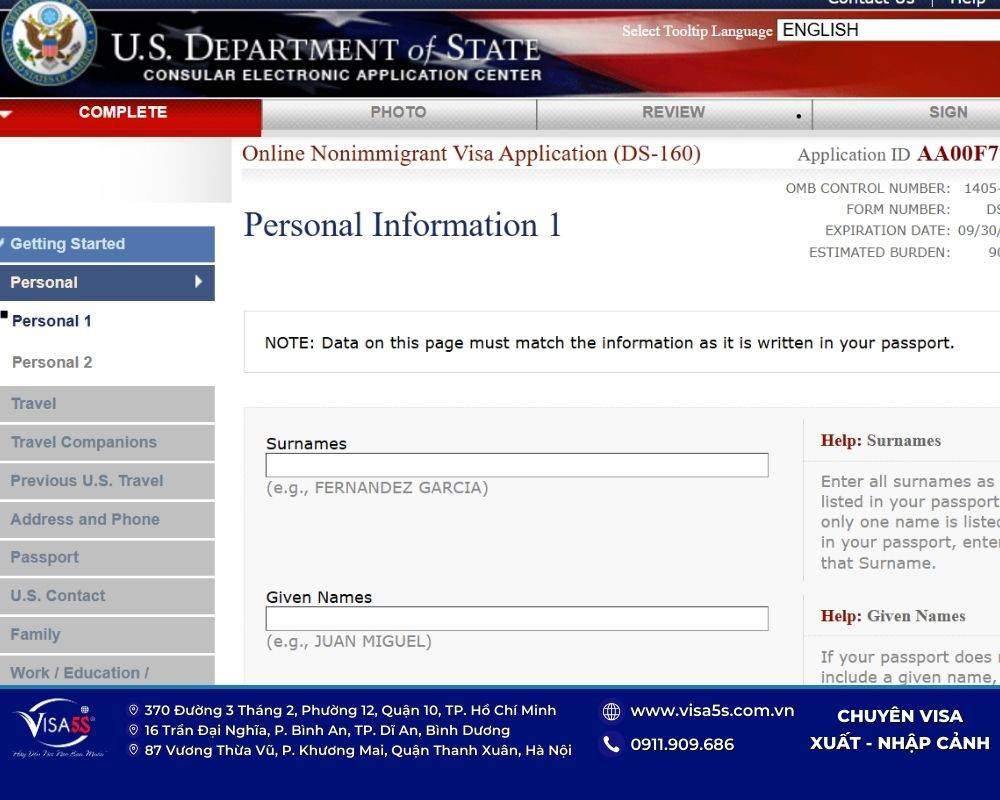This screenshot has width=1000, height=800.
Task: Go to the SIGN step tab
Action: click(x=947, y=113)
